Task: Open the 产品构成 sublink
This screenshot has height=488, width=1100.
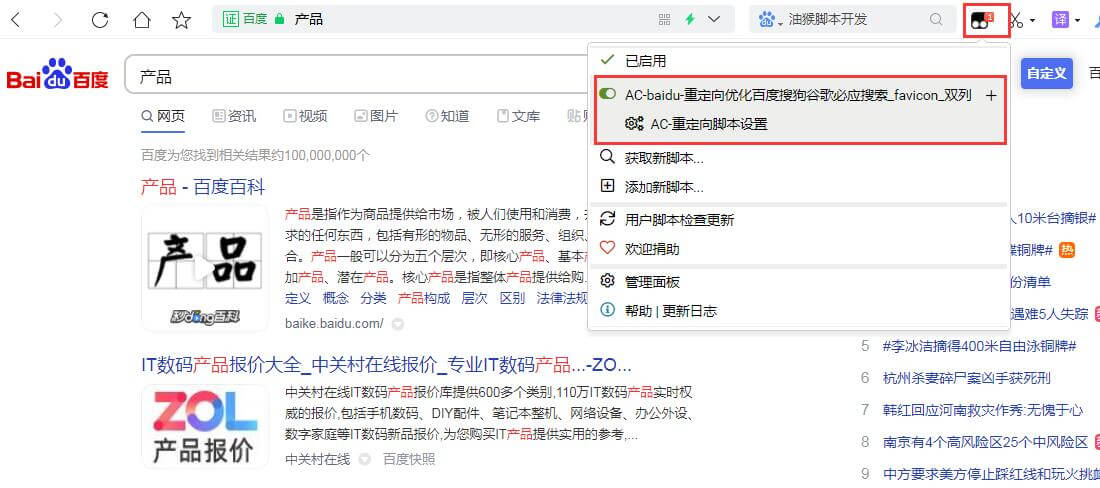Action: click(x=424, y=298)
